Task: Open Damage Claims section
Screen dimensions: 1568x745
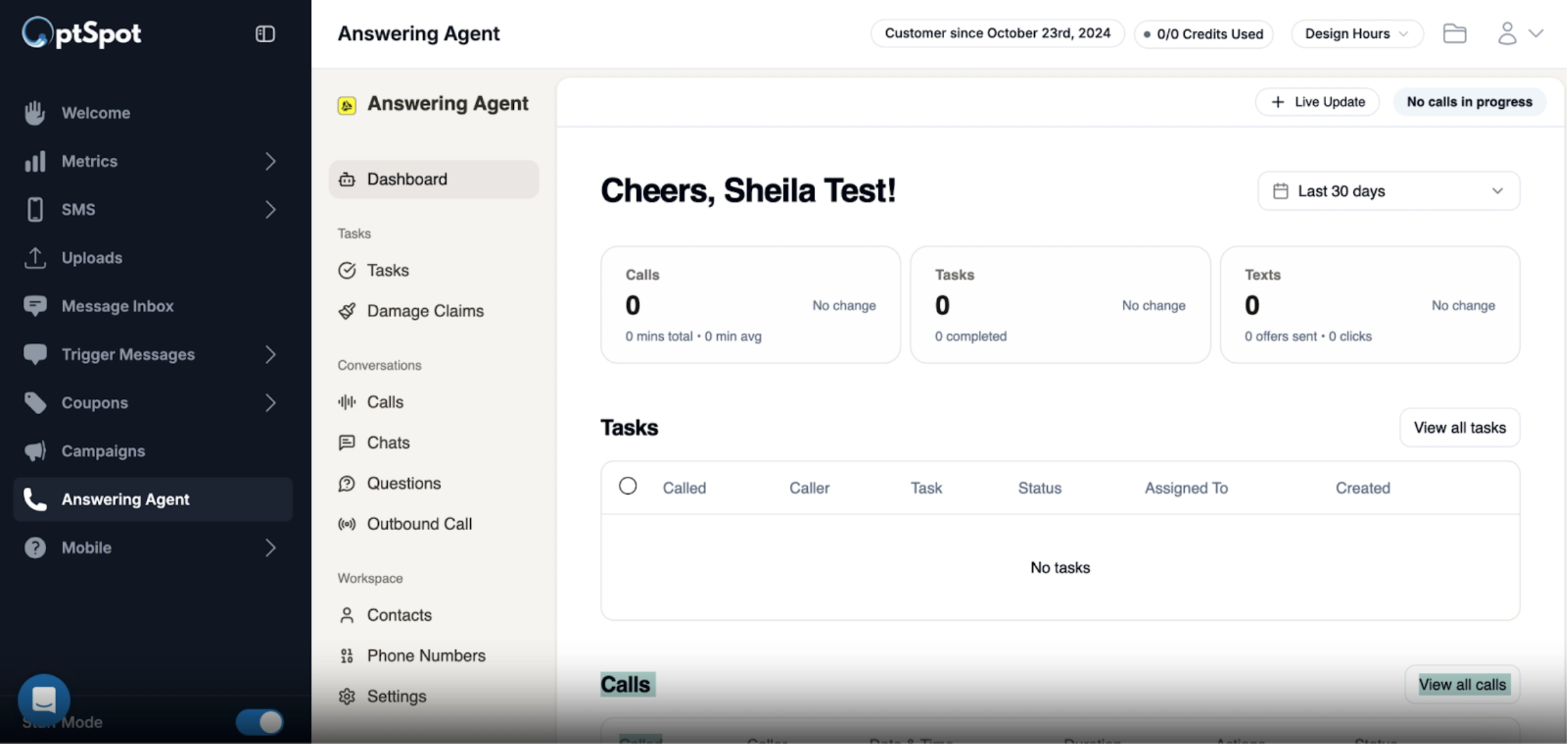Action: (425, 311)
